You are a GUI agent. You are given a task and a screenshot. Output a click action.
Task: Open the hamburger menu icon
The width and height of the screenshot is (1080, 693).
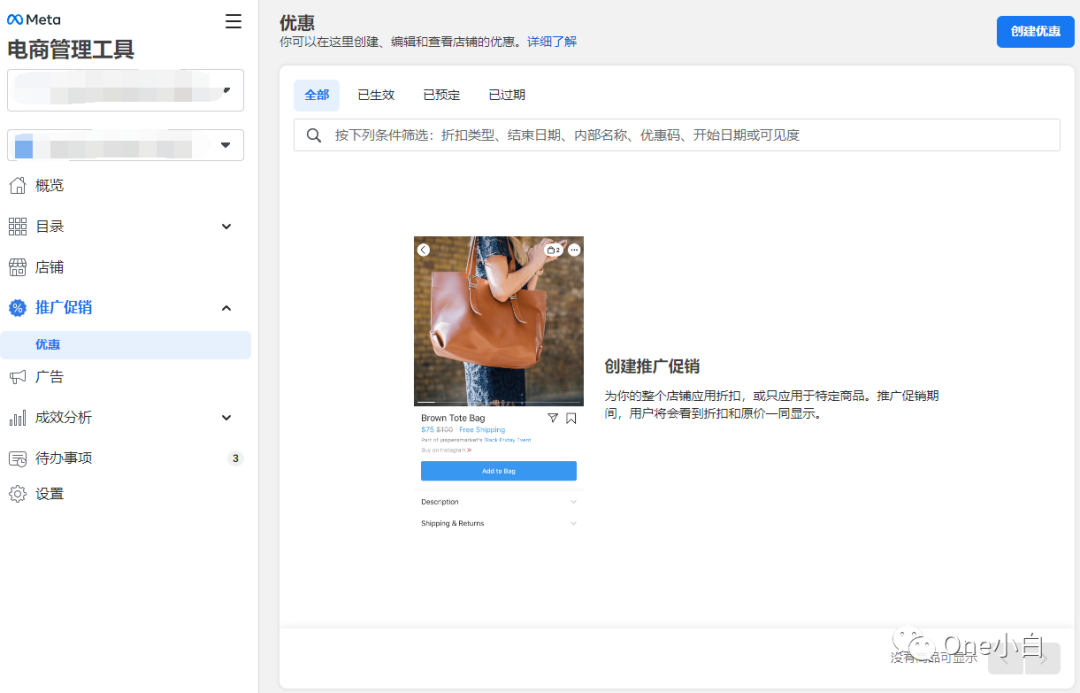233,19
